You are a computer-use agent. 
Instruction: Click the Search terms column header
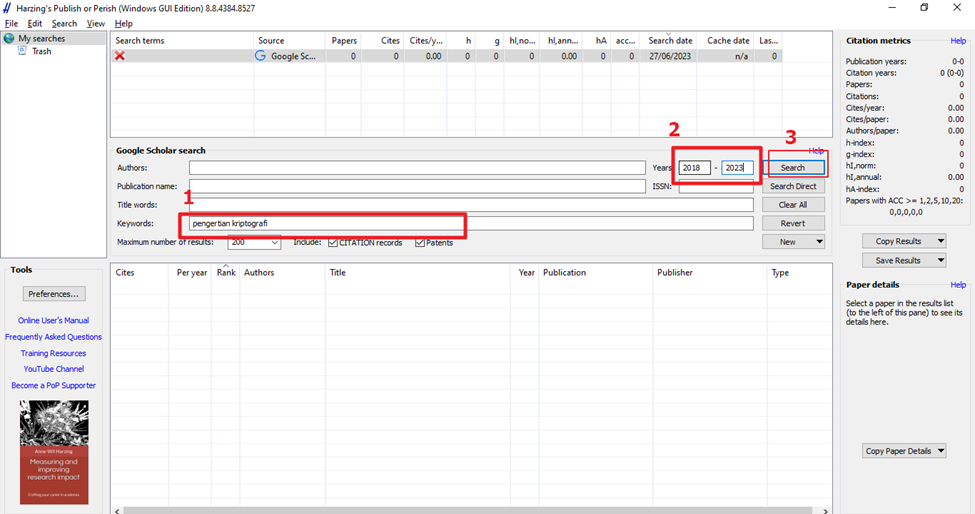182,40
